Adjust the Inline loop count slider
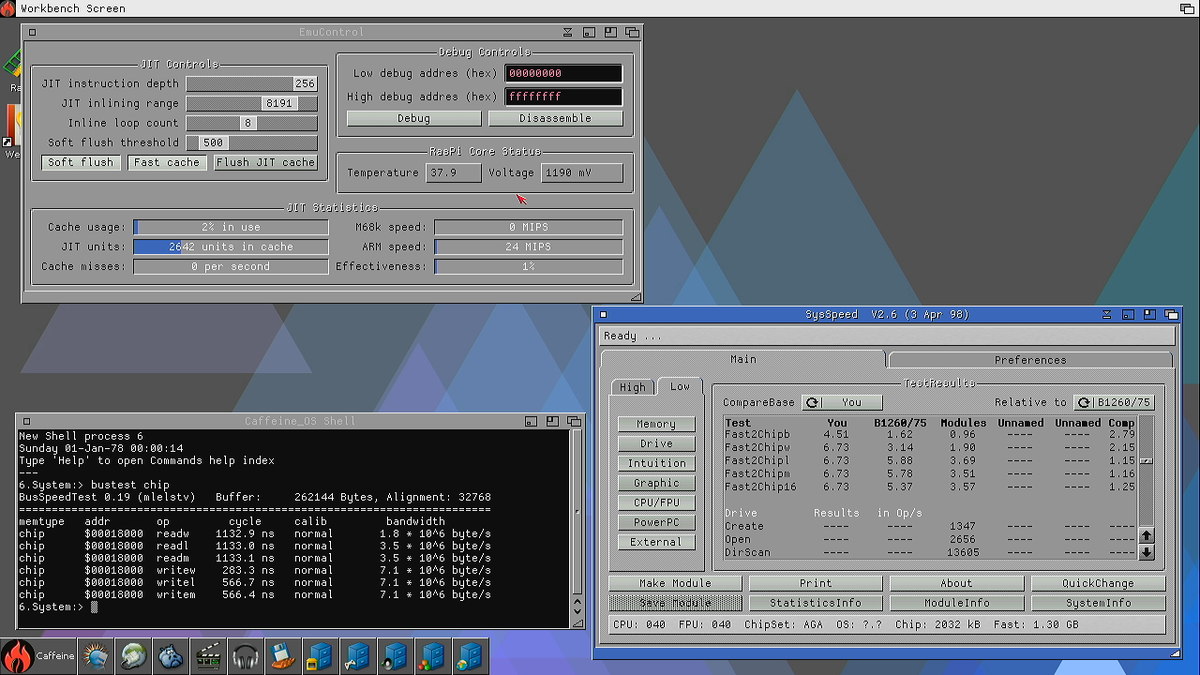Image resolution: width=1200 pixels, height=675 pixels. (252, 123)
